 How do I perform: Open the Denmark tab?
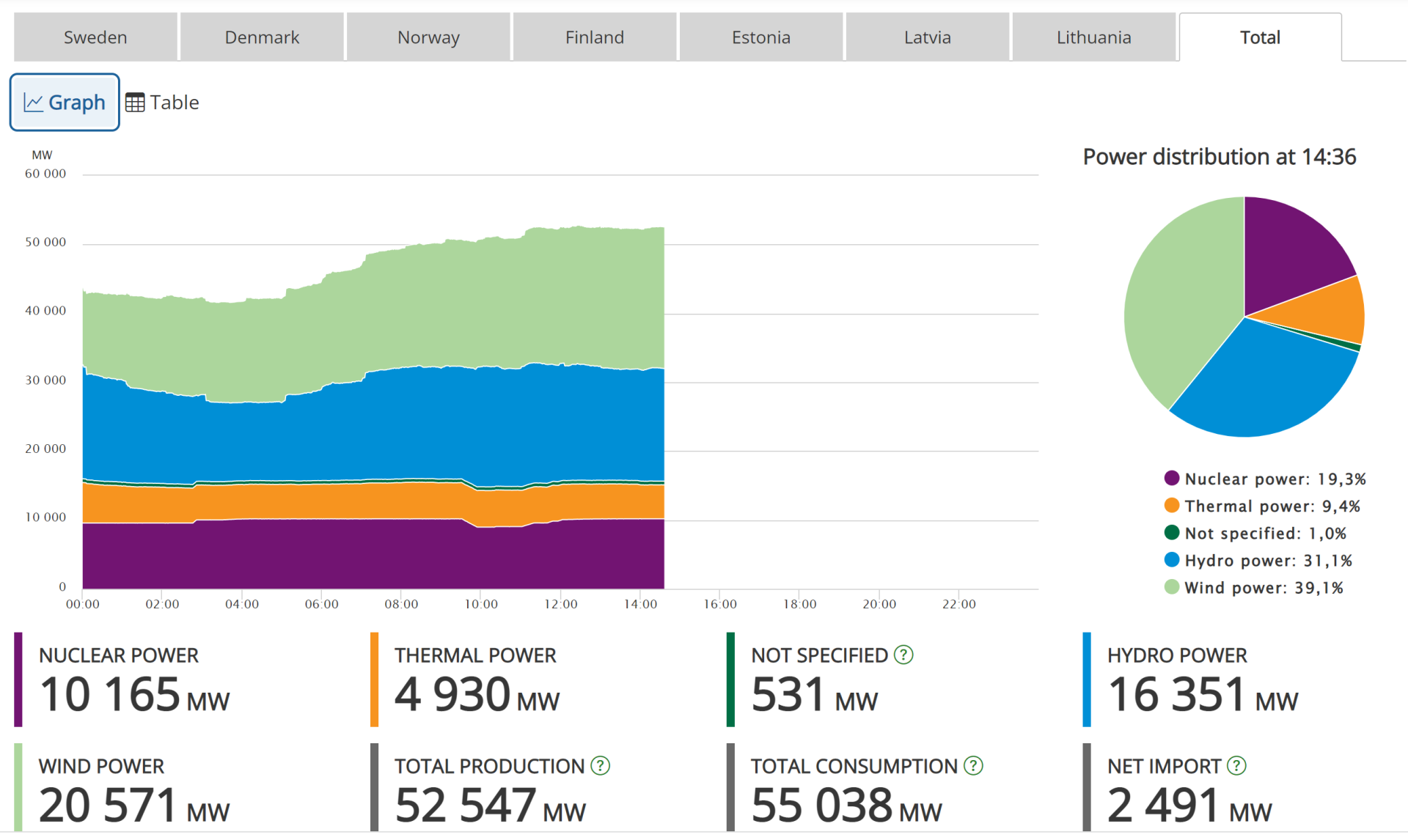[x=262, y=37]
